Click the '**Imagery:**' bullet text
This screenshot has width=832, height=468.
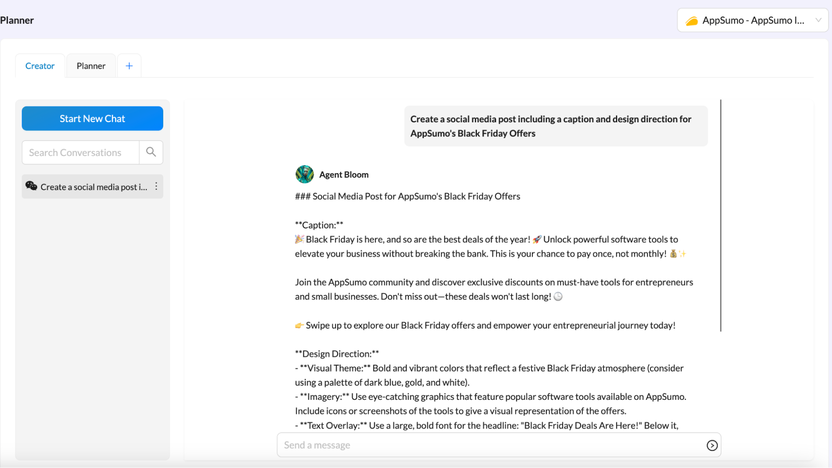pos(491,404)
